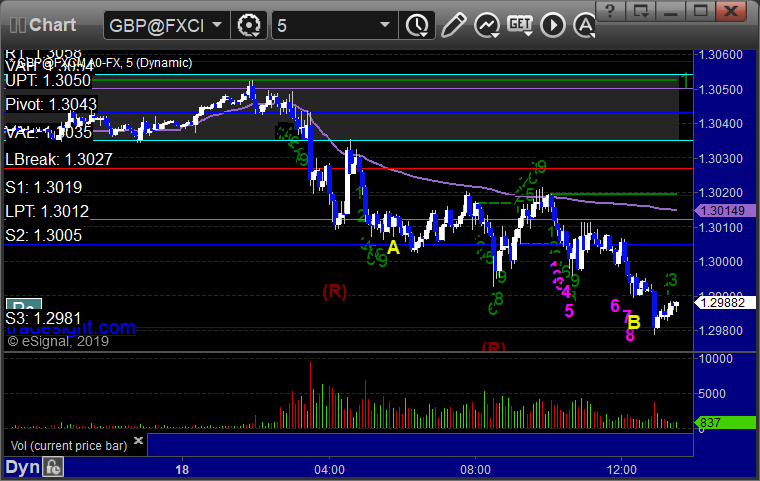Click the S2: 1.3005 support label
760x481 pixels.
pos(44,236)
